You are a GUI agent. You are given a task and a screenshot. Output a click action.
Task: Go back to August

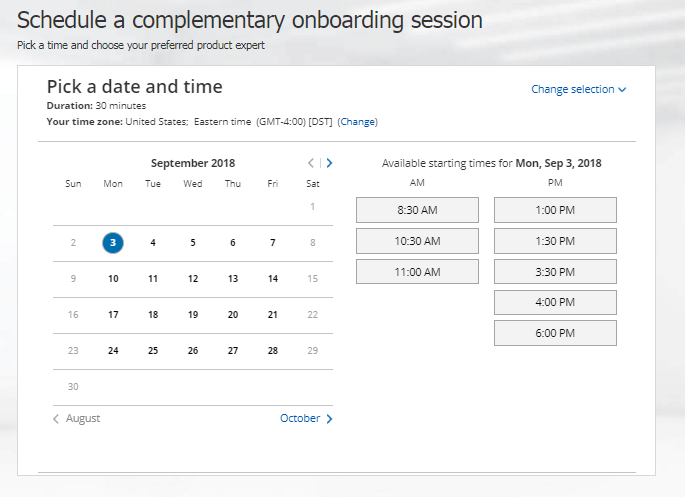[77, 419]
